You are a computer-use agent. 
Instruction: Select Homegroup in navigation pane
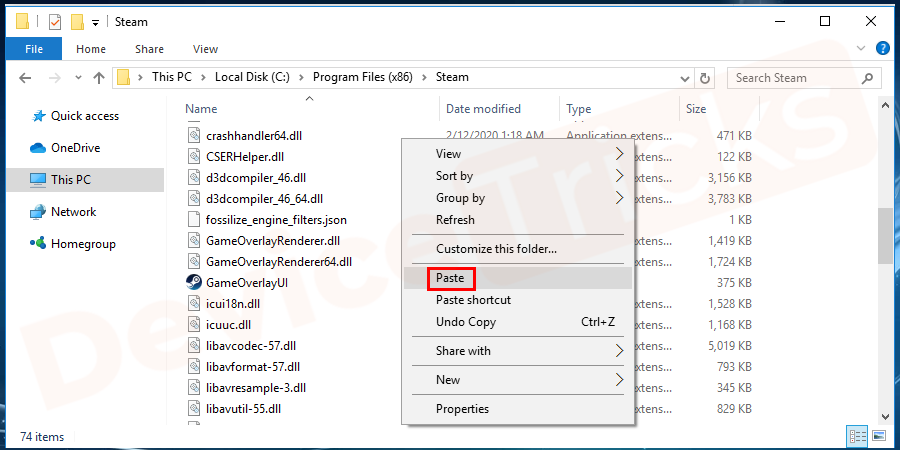(x=83, y=244)
